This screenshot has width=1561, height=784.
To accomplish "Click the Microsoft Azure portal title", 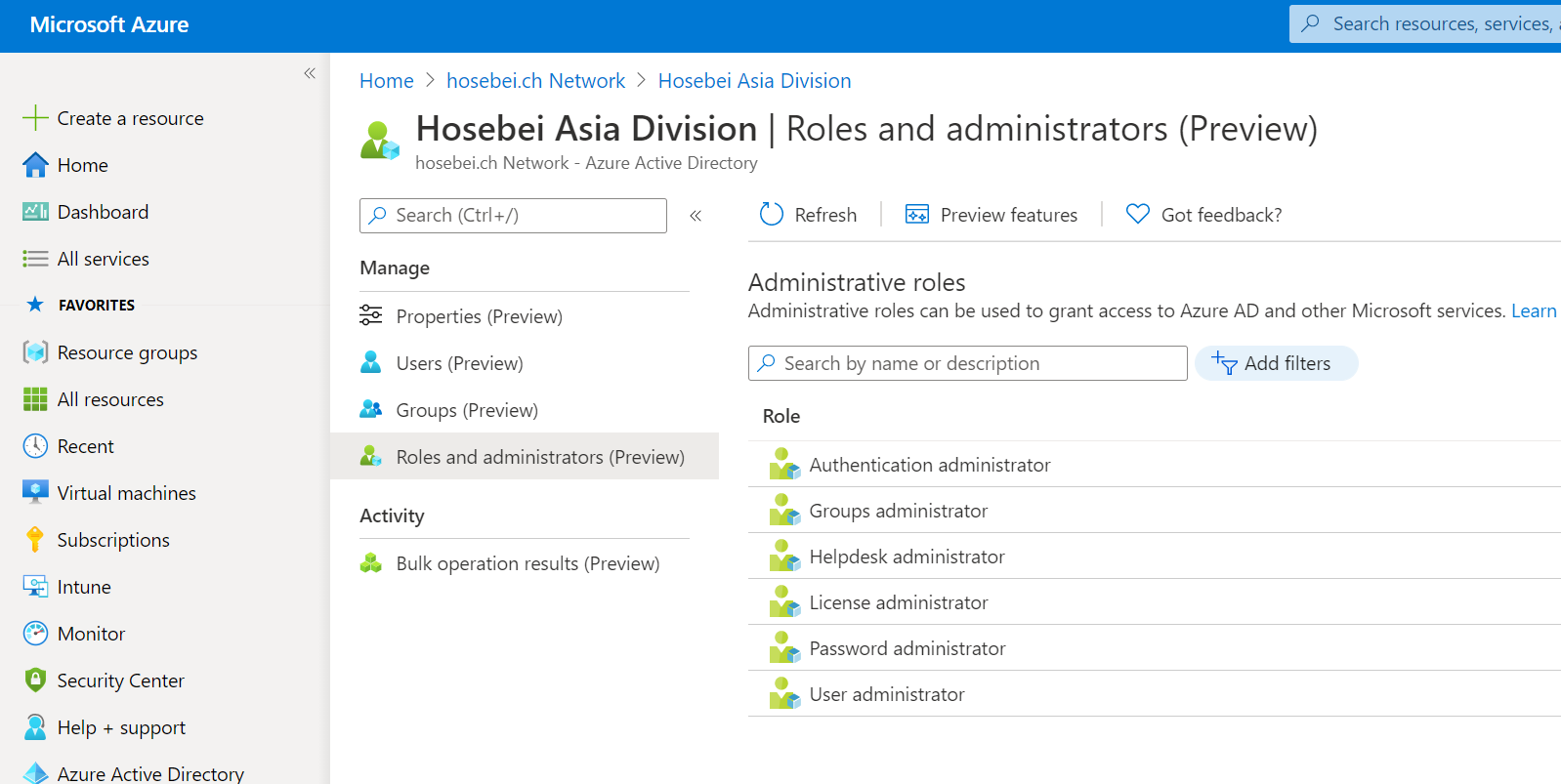I will coord(109,24).
